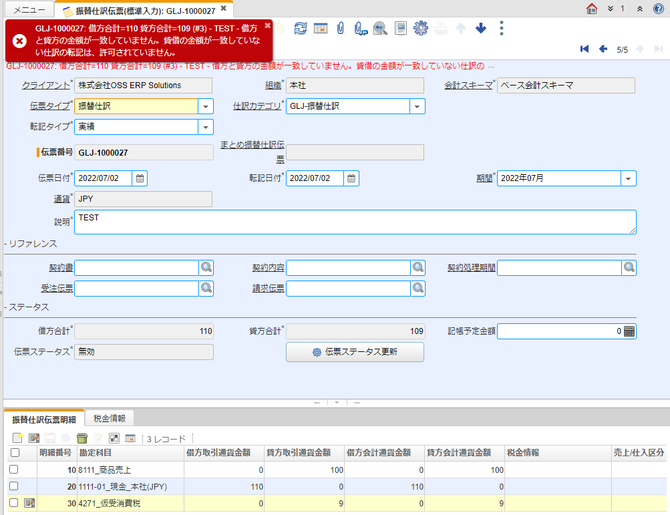Open calendar picker for 伝票日付
The height and width of the screenshot is (515, 670).
pyautogui.click(x=140, y=179)
